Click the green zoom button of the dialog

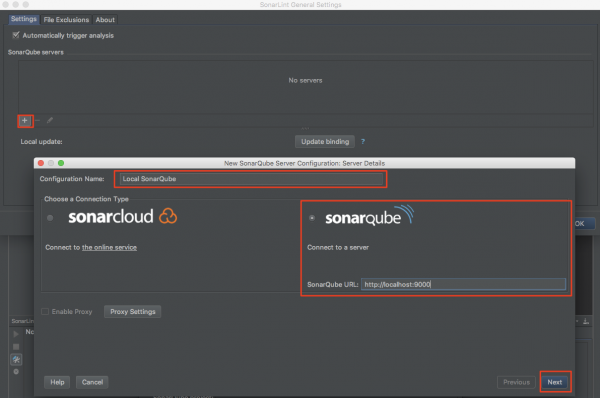click(x=61, y=163)
